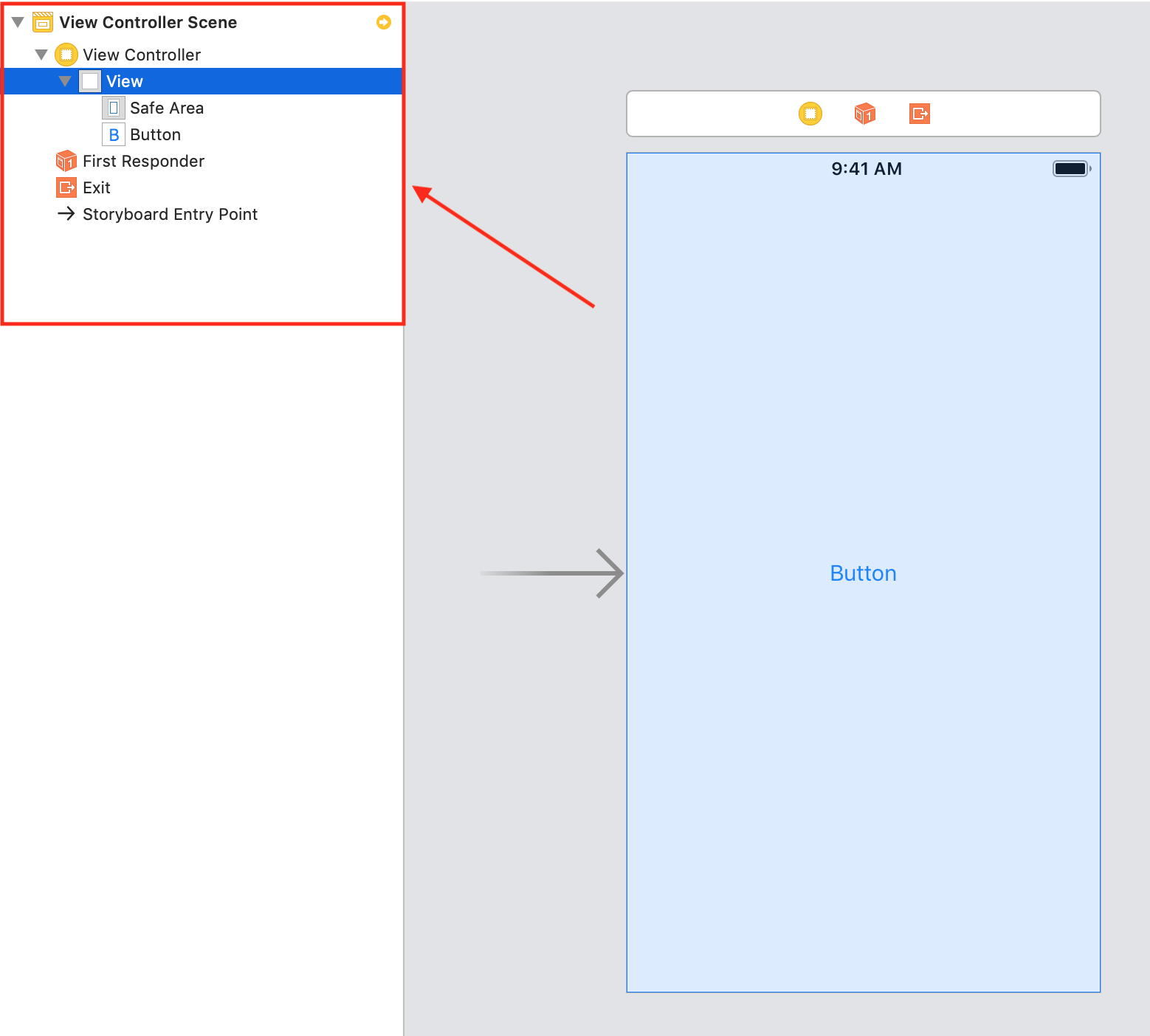Click the Storyboard Entry Point arrow icon
Viewport: 1150px width, 1036px height.
point(66,214)
